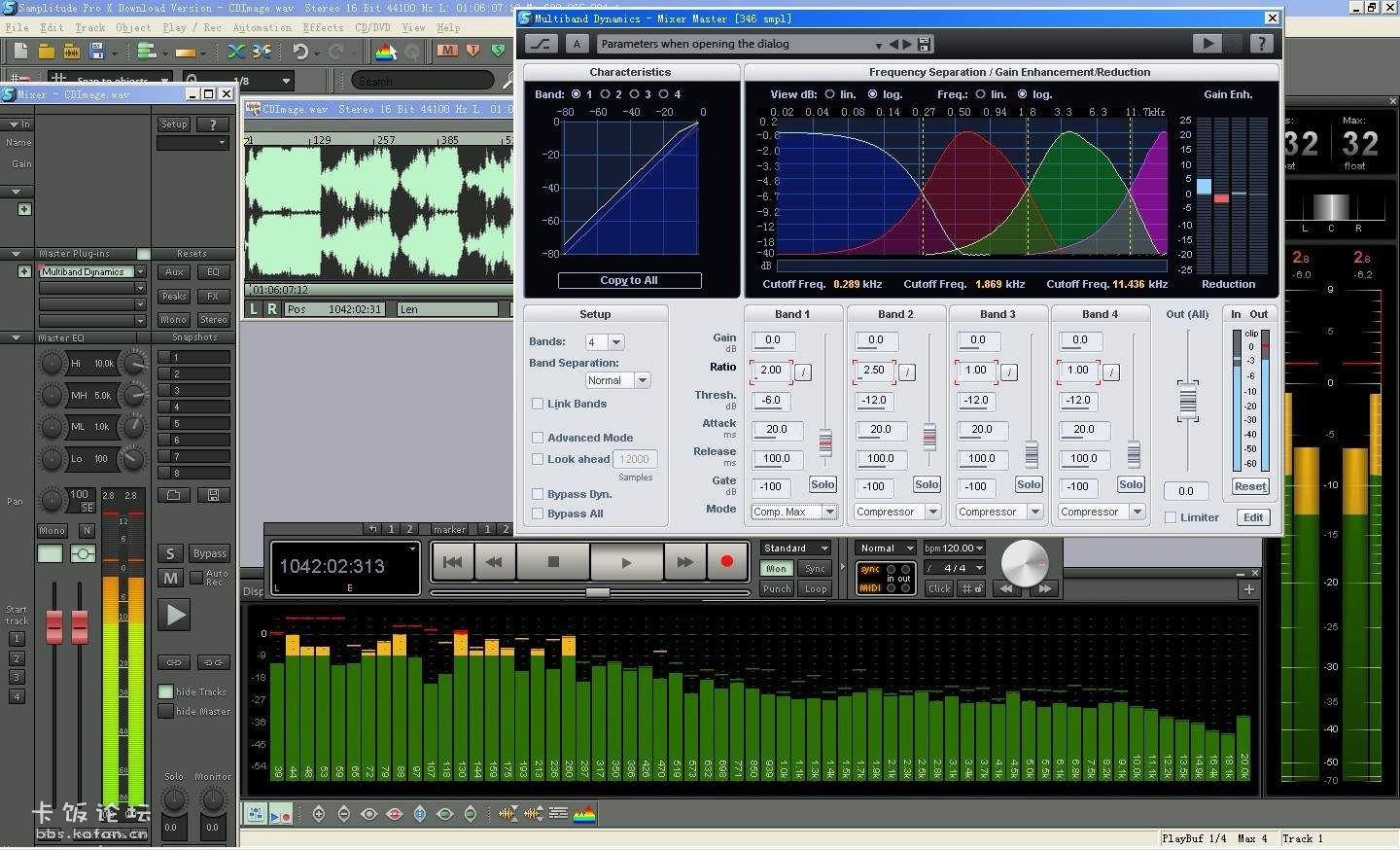
Task: Click the play preview arrow in Multiband Dynamics
Action: 1207,43
